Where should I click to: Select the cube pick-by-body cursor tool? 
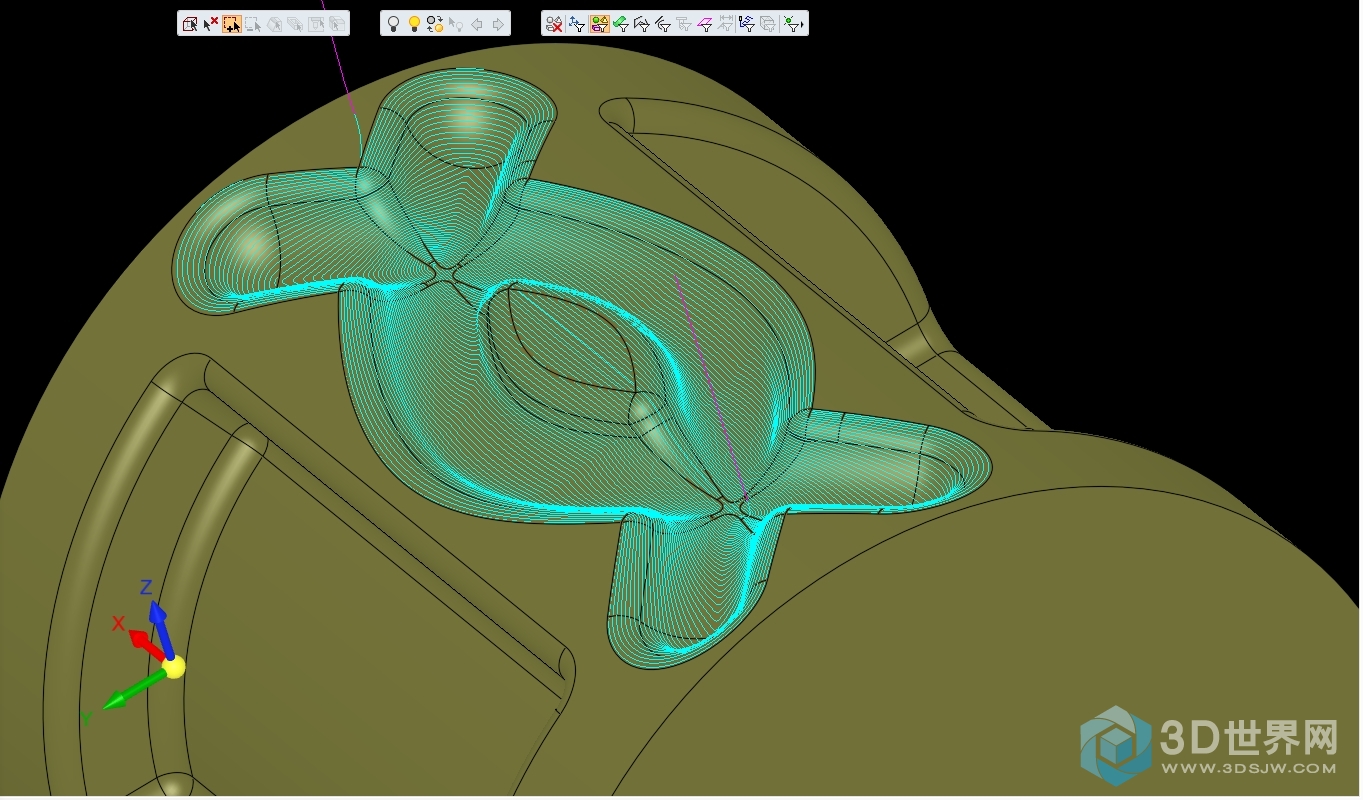[190, 24]
